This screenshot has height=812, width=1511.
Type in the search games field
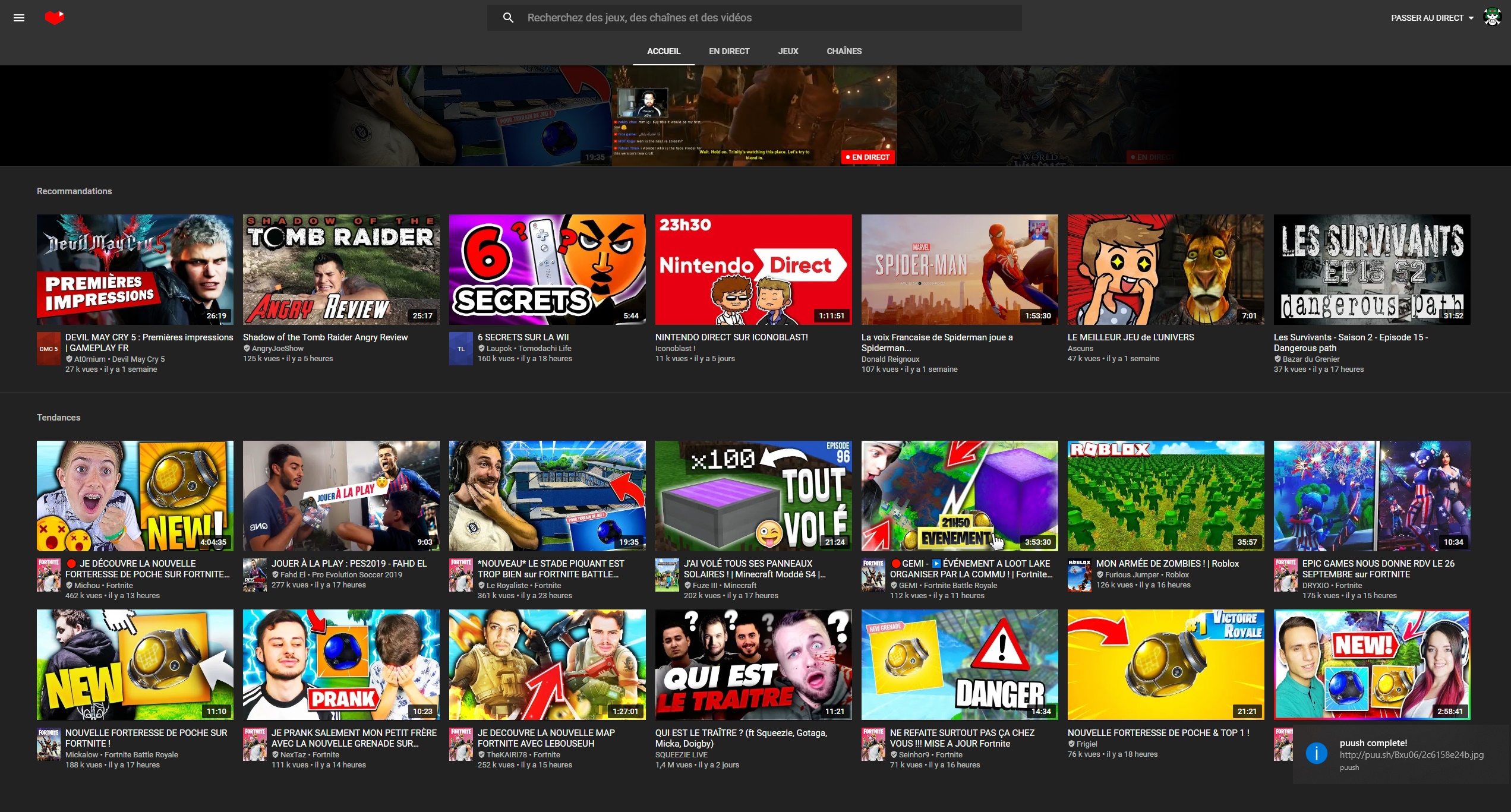coord(766,18)
